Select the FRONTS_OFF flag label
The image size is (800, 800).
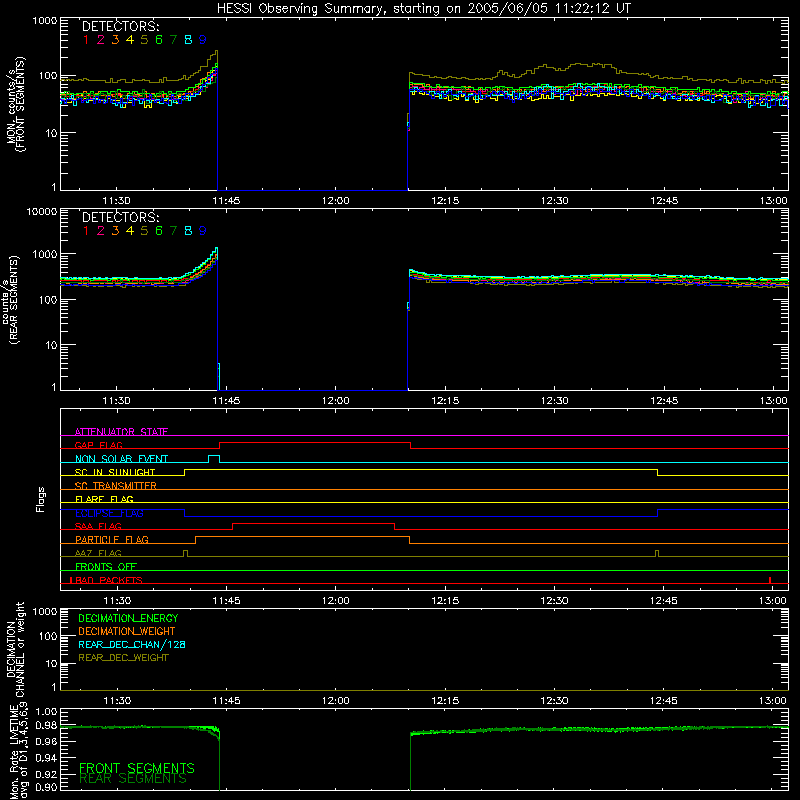tap(106, 566)
